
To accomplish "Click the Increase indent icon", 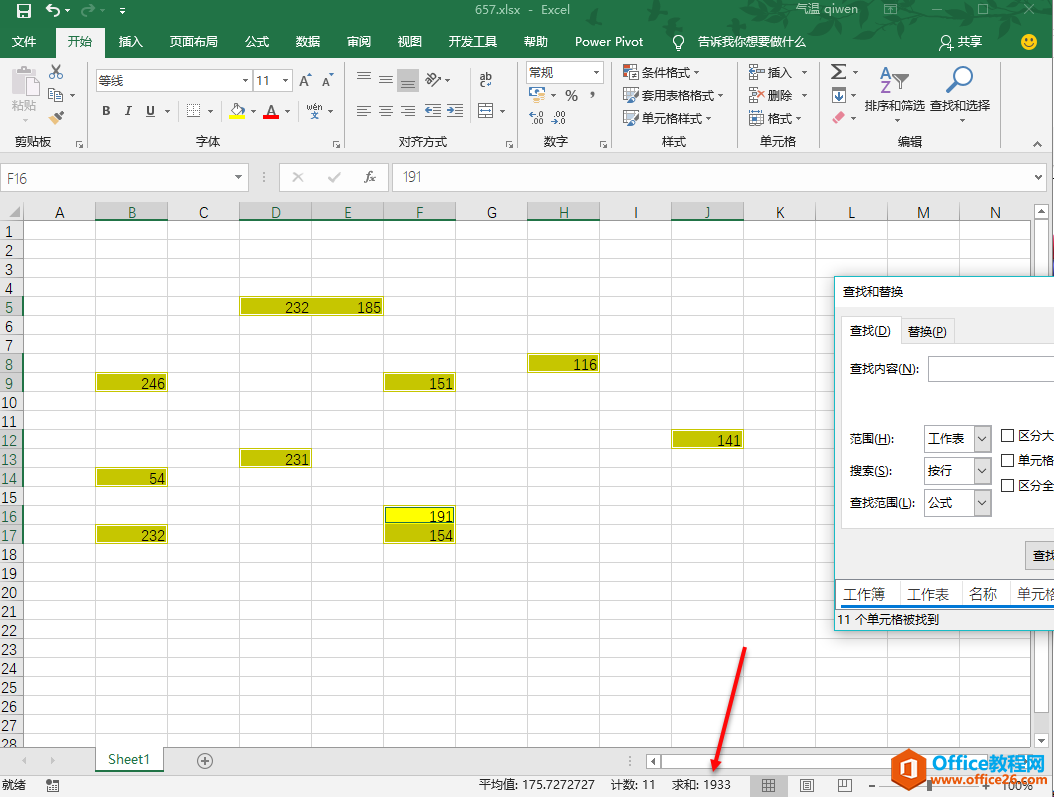I will point(455,111).
